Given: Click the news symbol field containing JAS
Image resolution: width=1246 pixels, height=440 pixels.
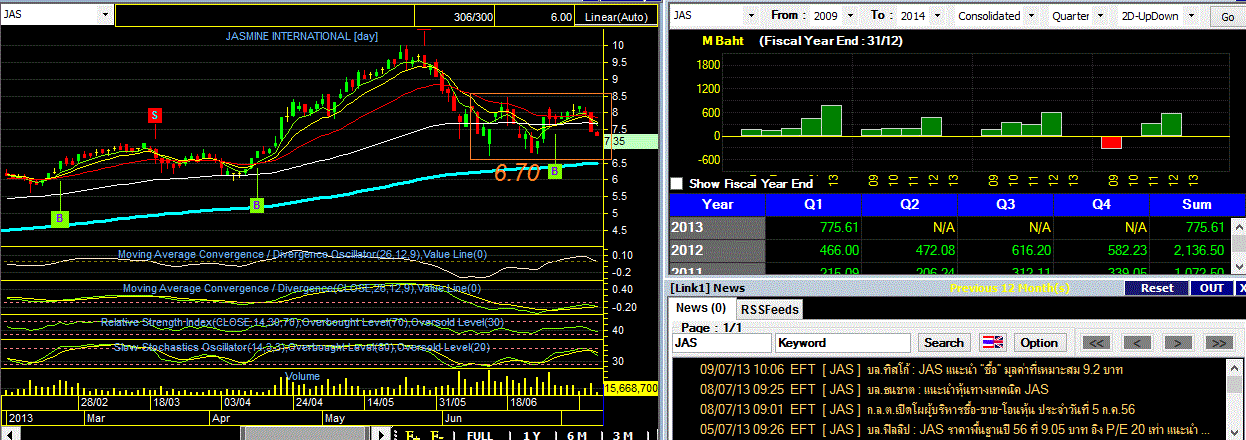Looking at the screenshot, I should (x=721, y=342).
